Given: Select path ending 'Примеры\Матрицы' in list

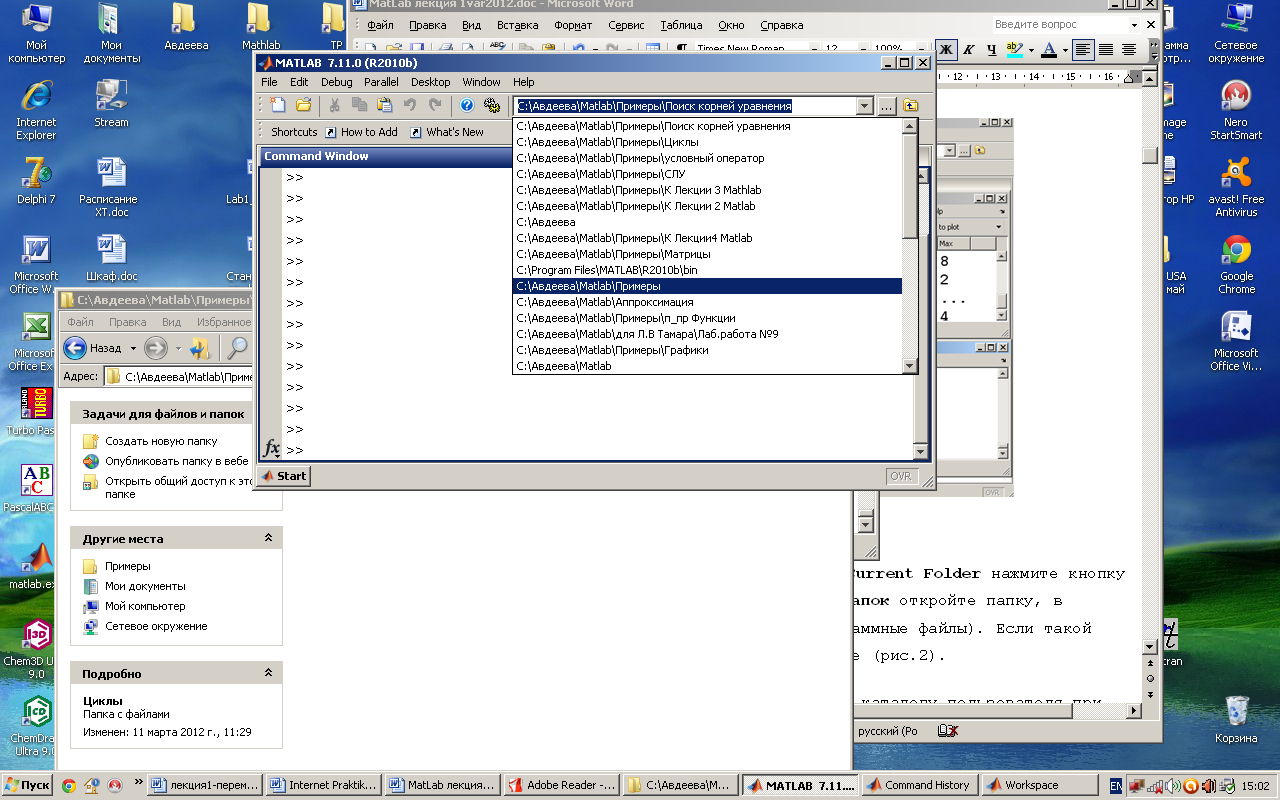Looking at the screenshot, I should 707,254.
